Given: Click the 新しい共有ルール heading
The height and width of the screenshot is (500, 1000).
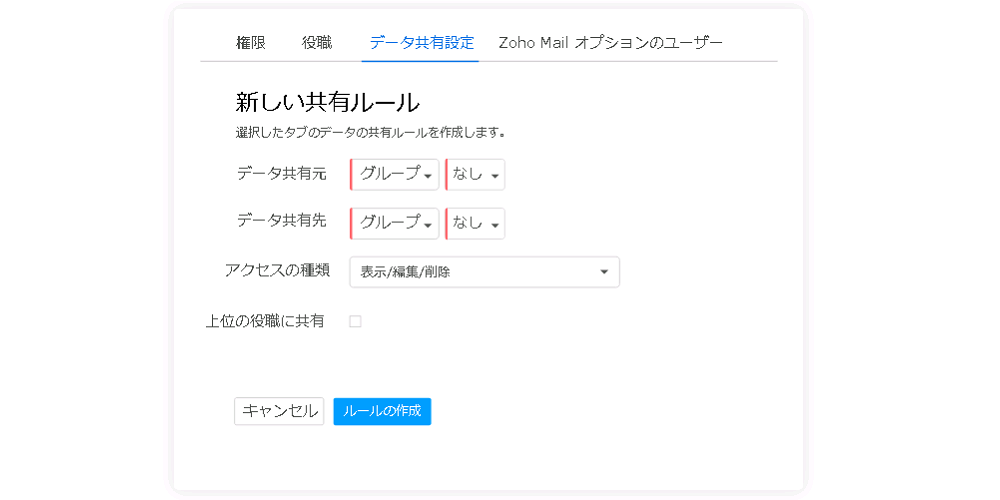Looking at the screenshot, I should coord(328,102).
